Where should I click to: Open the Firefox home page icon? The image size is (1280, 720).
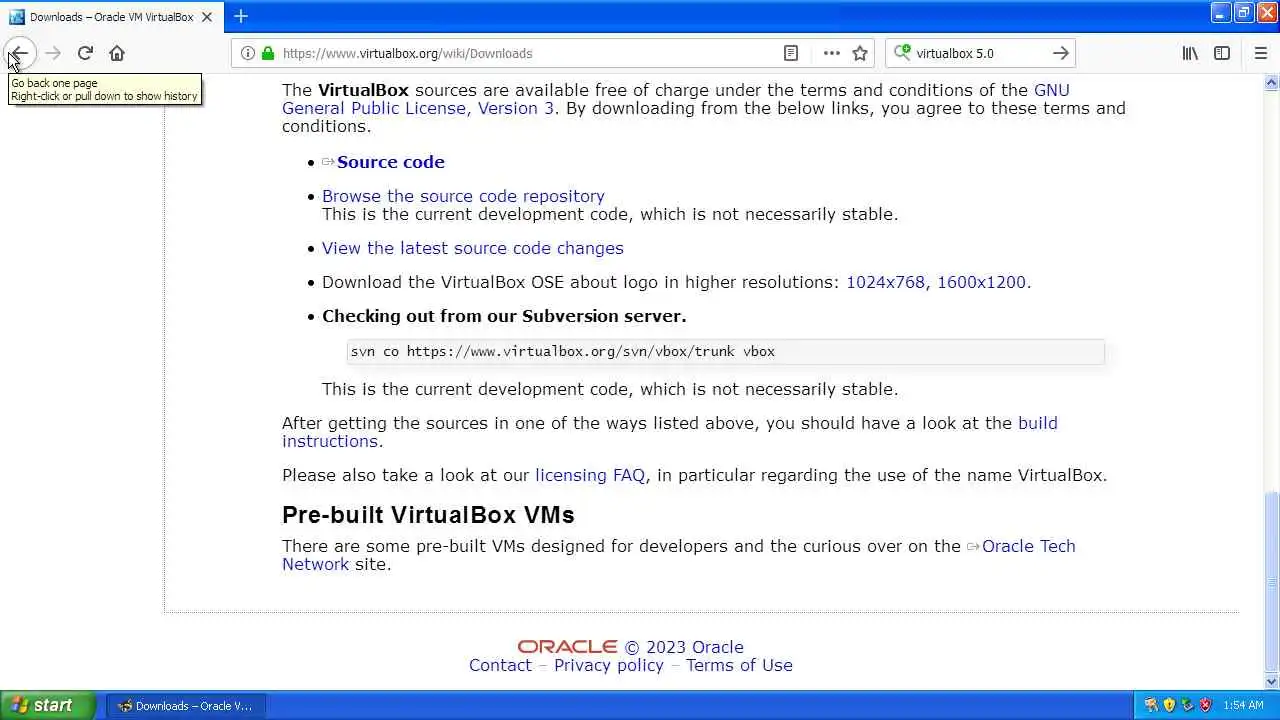117,53
